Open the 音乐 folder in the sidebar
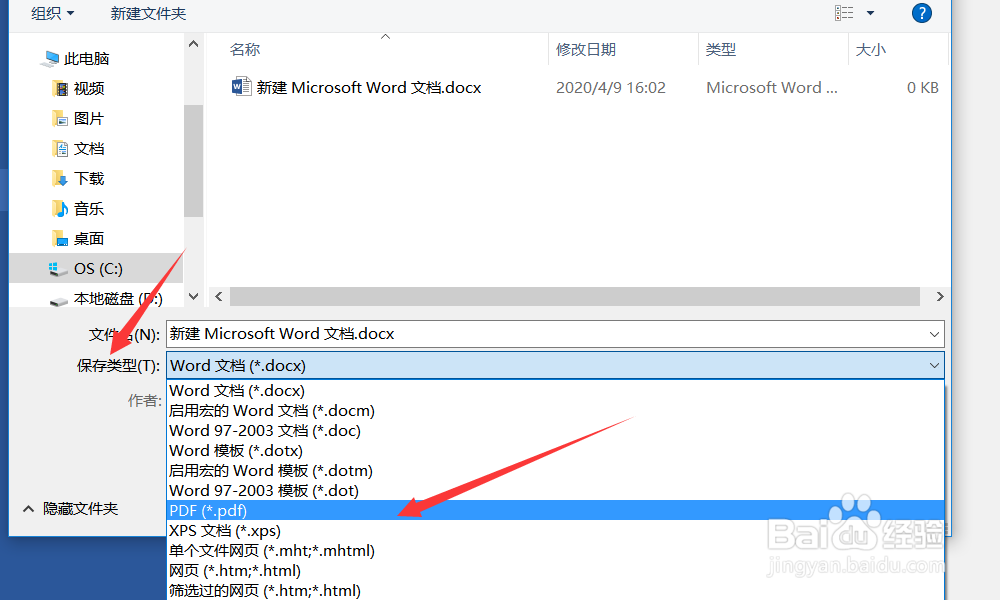The height and width of the screenshot is (600, 1000). [89, 209]
